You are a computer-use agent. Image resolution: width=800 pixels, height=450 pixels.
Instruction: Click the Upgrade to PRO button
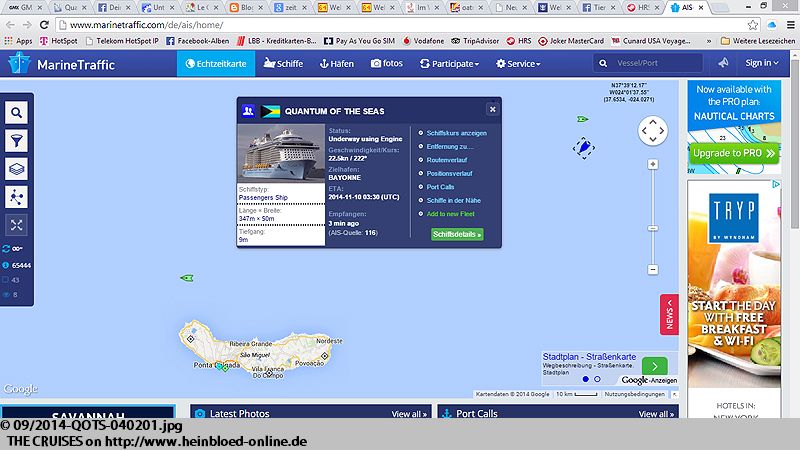tap(734, 153)
